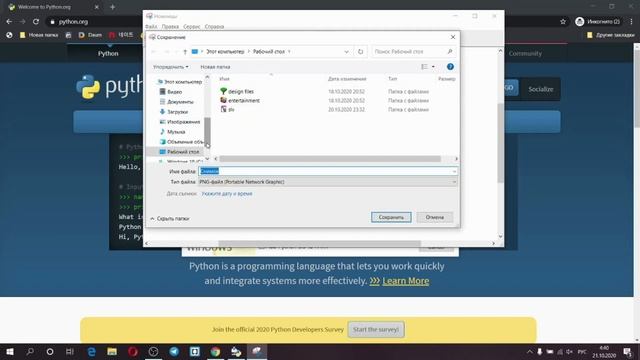Screen dimensions: 640x360
Task: Launch Microsoft Edge from taskbar
Action: point(91,351)
